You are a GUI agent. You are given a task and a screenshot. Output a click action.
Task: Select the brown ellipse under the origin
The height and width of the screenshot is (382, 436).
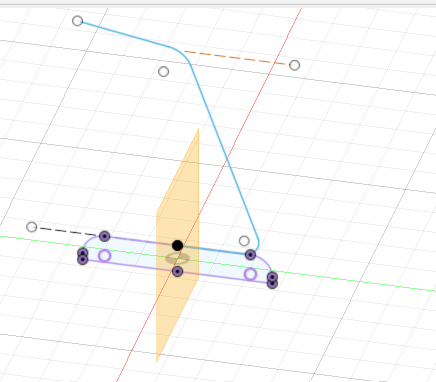pyautogui.click(x=178, y=258)
